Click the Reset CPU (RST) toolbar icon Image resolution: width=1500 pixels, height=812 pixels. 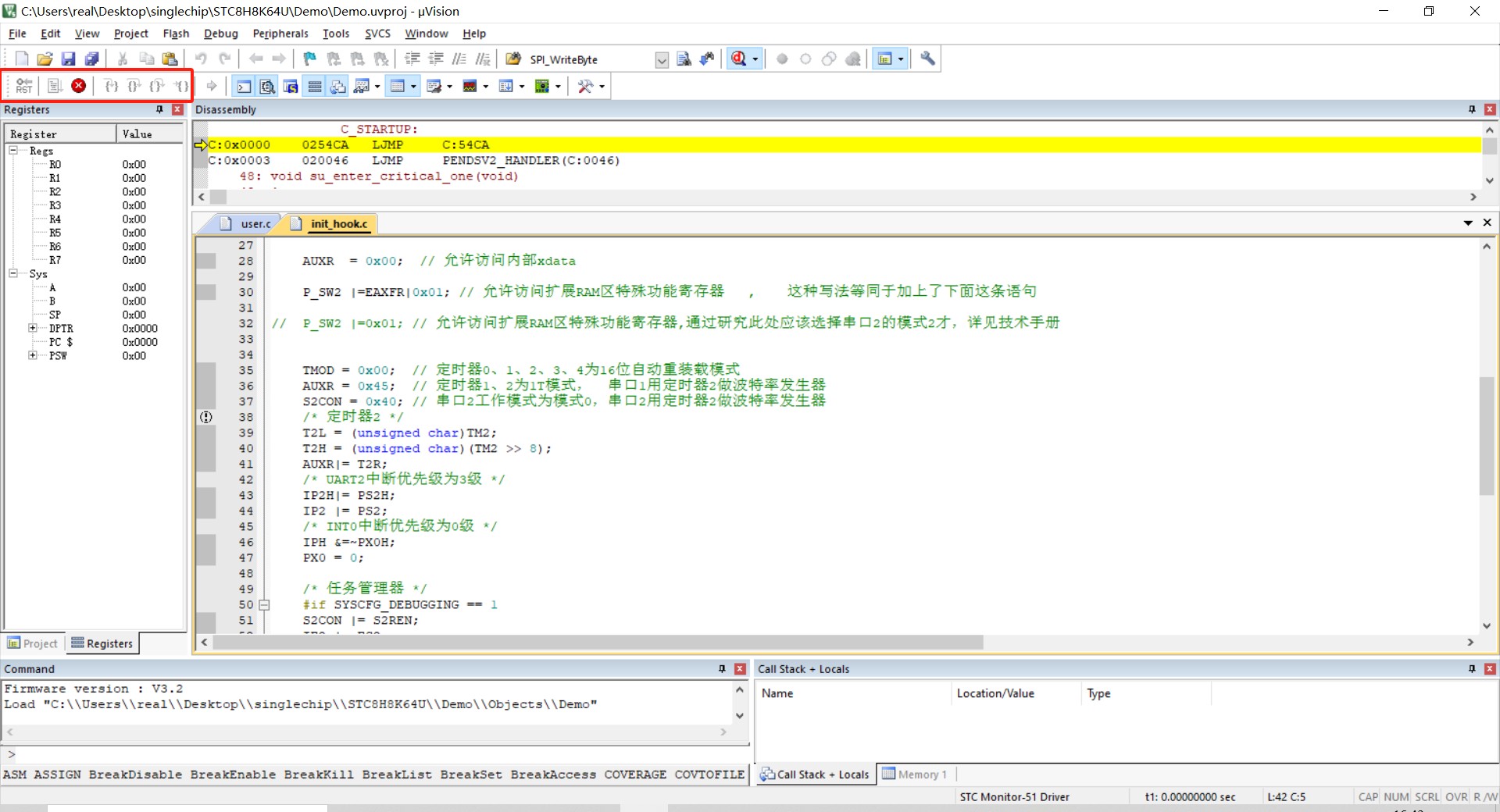tap(24, 86)
